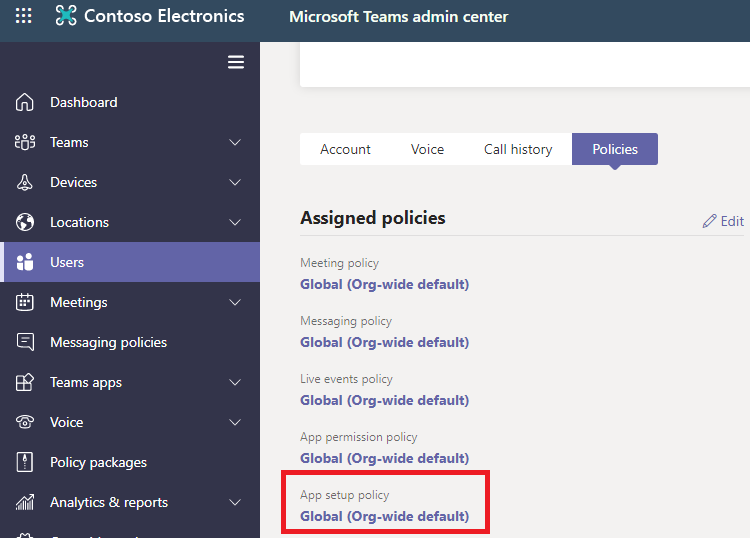Expand the Analytics & reports chevron
Viewport: 750px width, 538px height.
coord(235,502)
